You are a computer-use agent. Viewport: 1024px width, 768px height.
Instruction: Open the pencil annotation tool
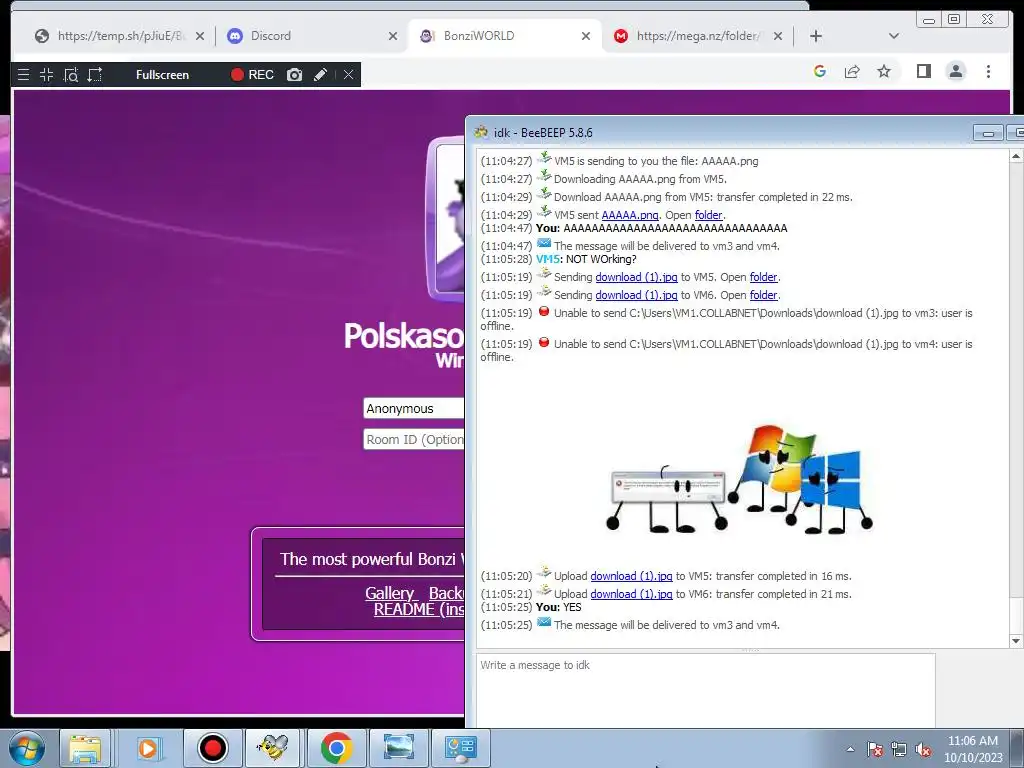click(320, 74)
